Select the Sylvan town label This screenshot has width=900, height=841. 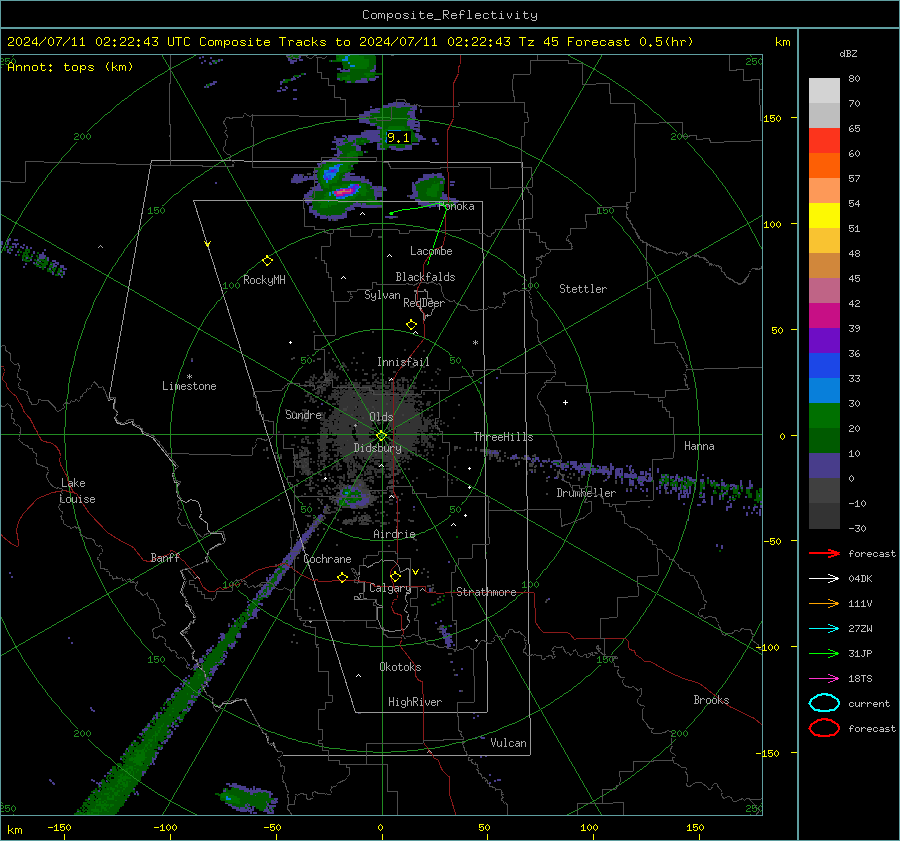tap(382, 295)
